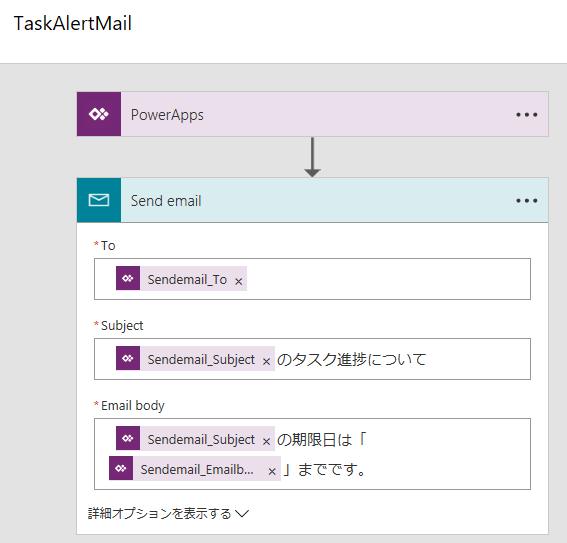Collapse the Send email step header
This screenshot has width=567, height=543.
(312, 200)
